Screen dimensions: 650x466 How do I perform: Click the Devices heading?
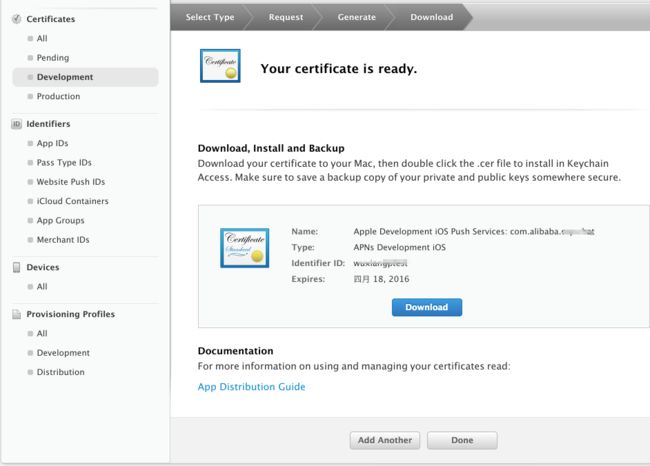coord(43,267)
